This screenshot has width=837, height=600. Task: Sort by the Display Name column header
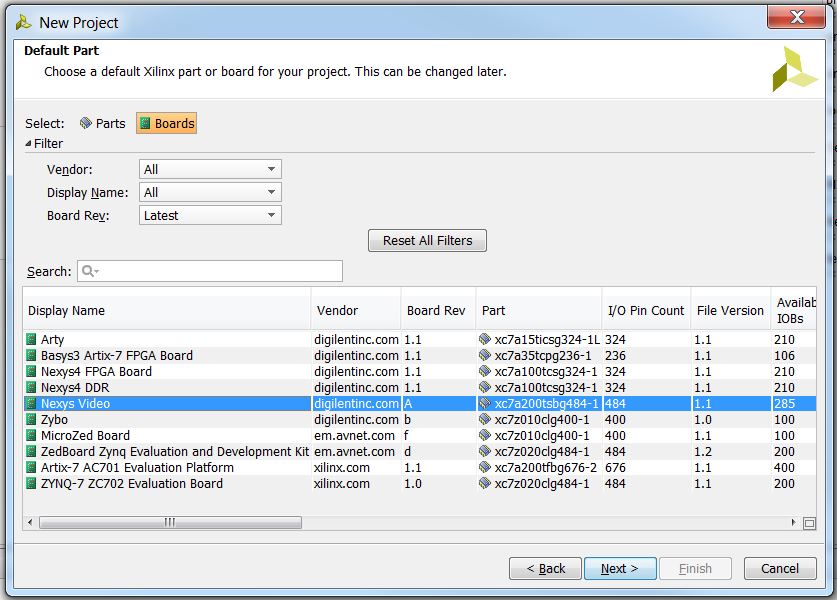coord(167,311)
